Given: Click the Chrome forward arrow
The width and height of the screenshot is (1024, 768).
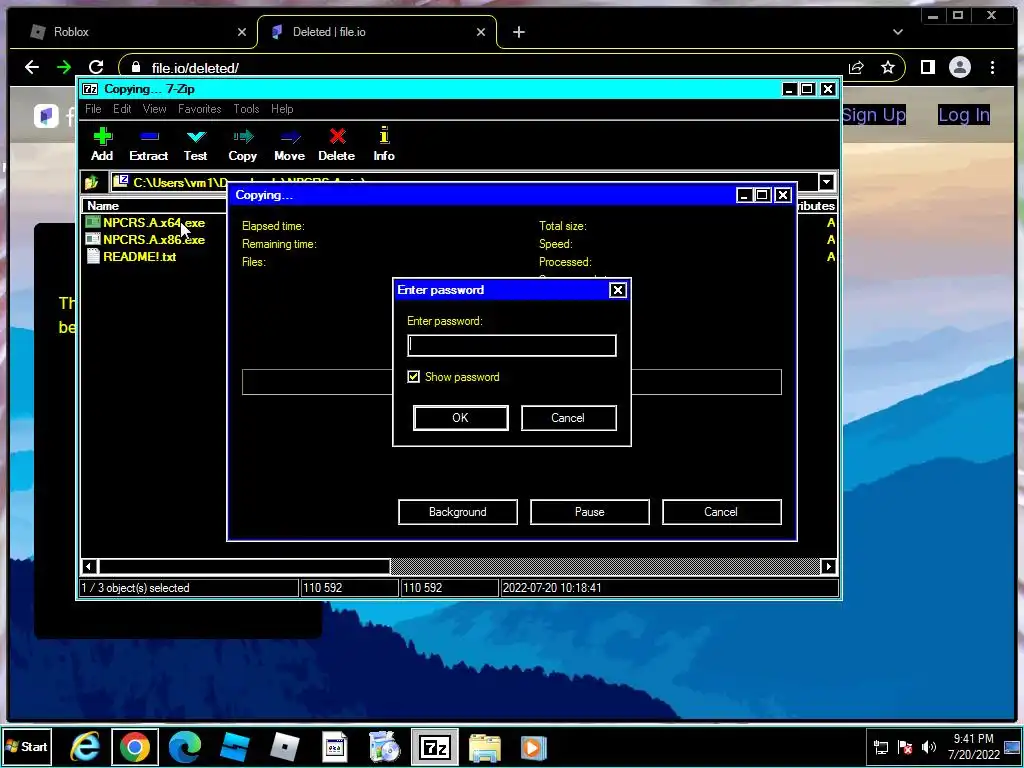Looking at the screenshot, I should [63, 67].
